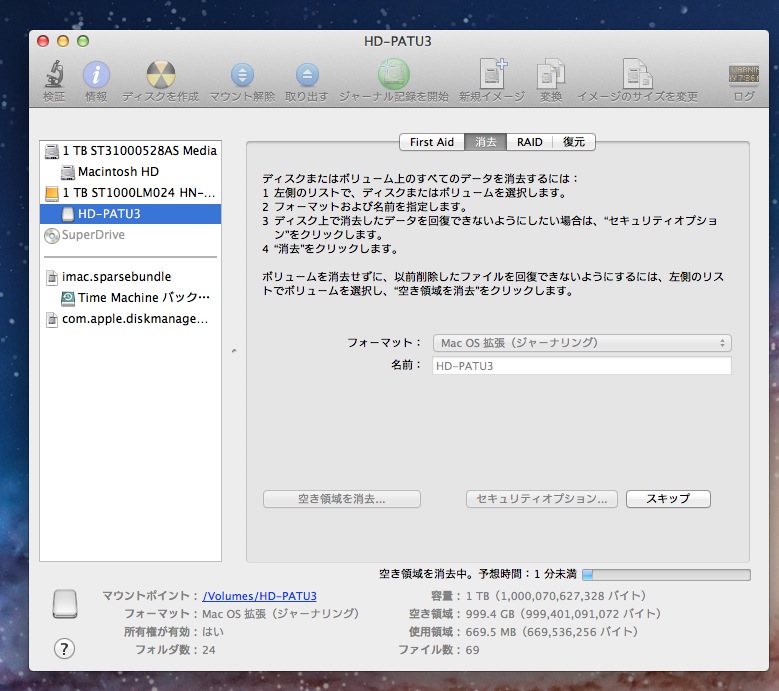
Task: Click the ファイル数 69 value
Action: (472, 650)
